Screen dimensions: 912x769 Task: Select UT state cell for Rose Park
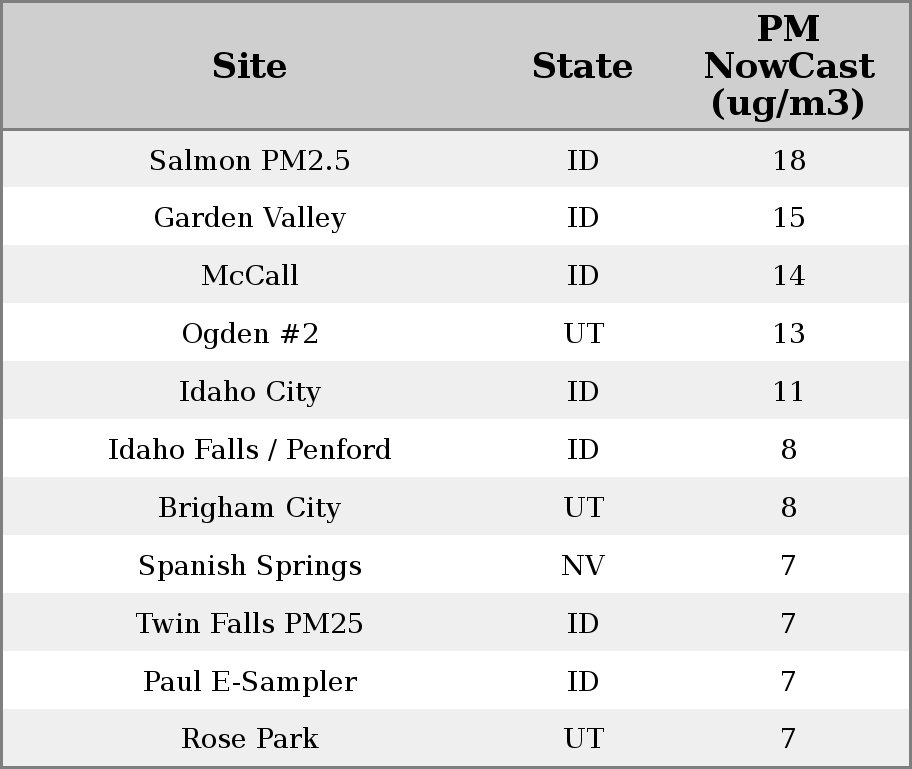click(582, 739)
